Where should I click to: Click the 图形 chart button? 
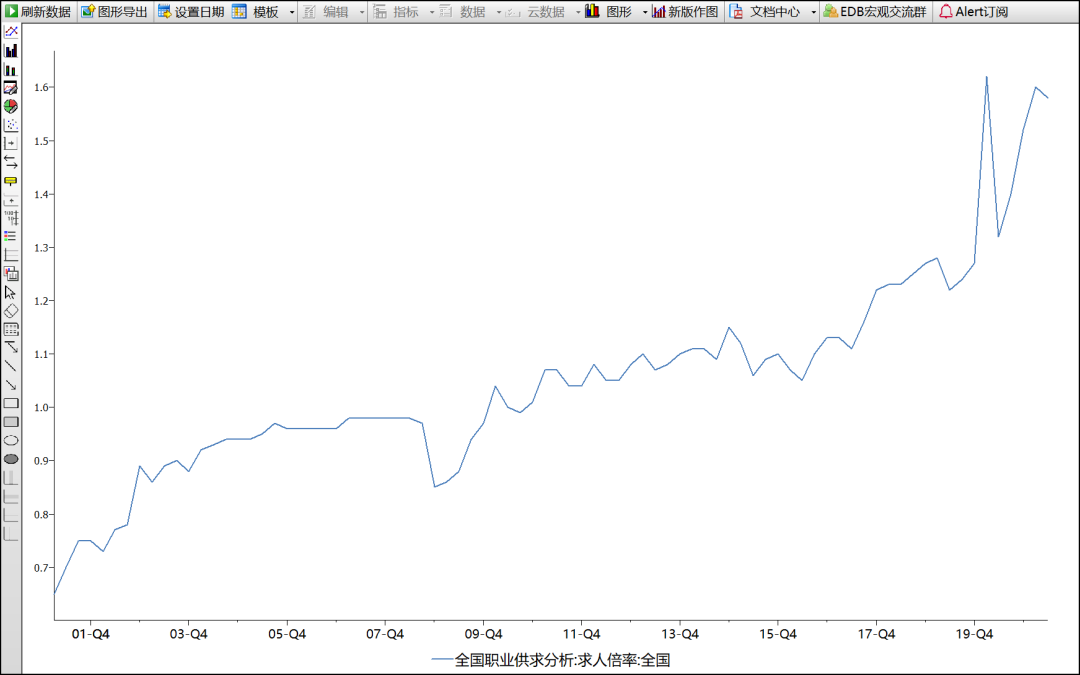610,12
